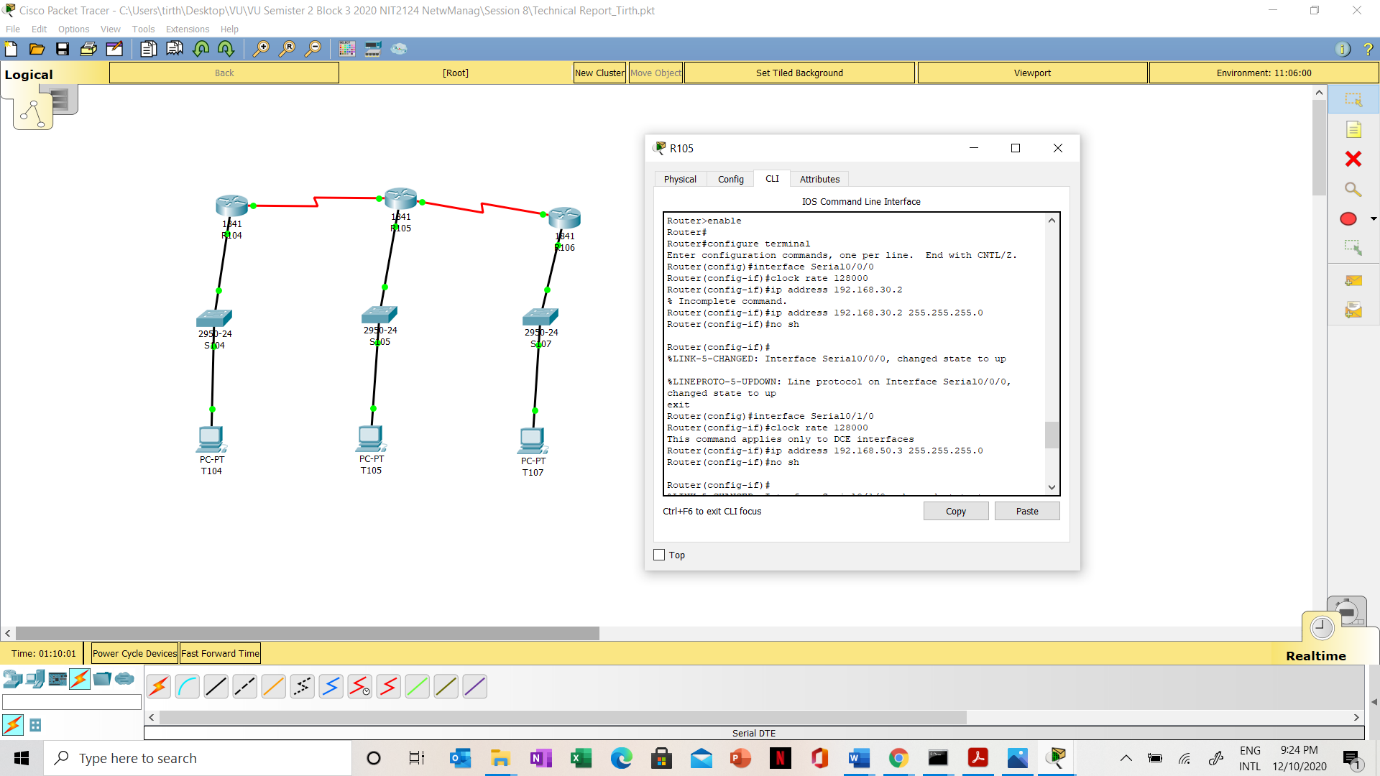Choose the Serial DCE cable with clock

pyautogui.click(x=360, y=687)
